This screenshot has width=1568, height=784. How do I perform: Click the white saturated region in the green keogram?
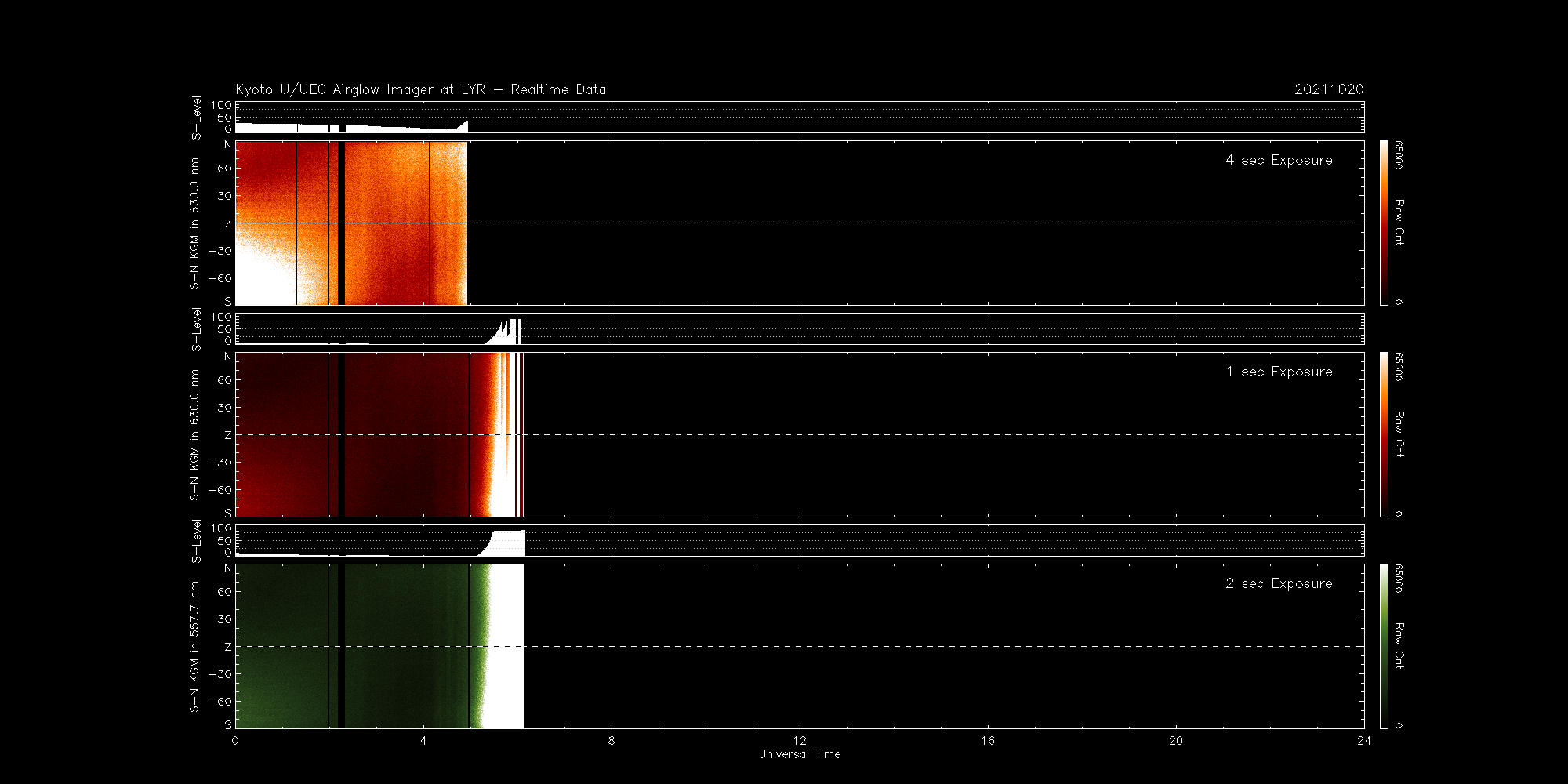[x=506, y=646]
